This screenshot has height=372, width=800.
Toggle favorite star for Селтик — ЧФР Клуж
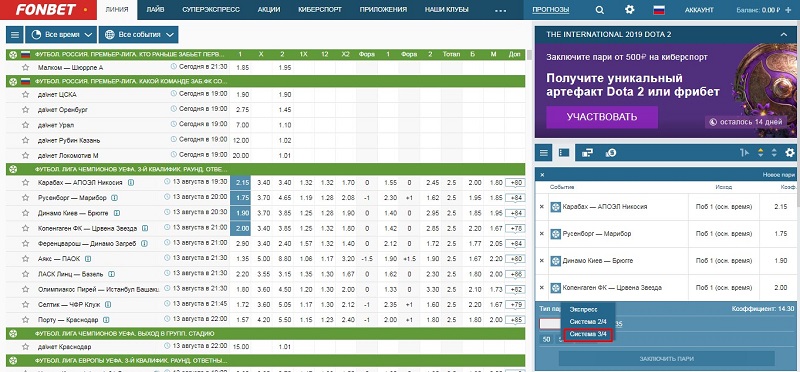(x=26, y=305)
